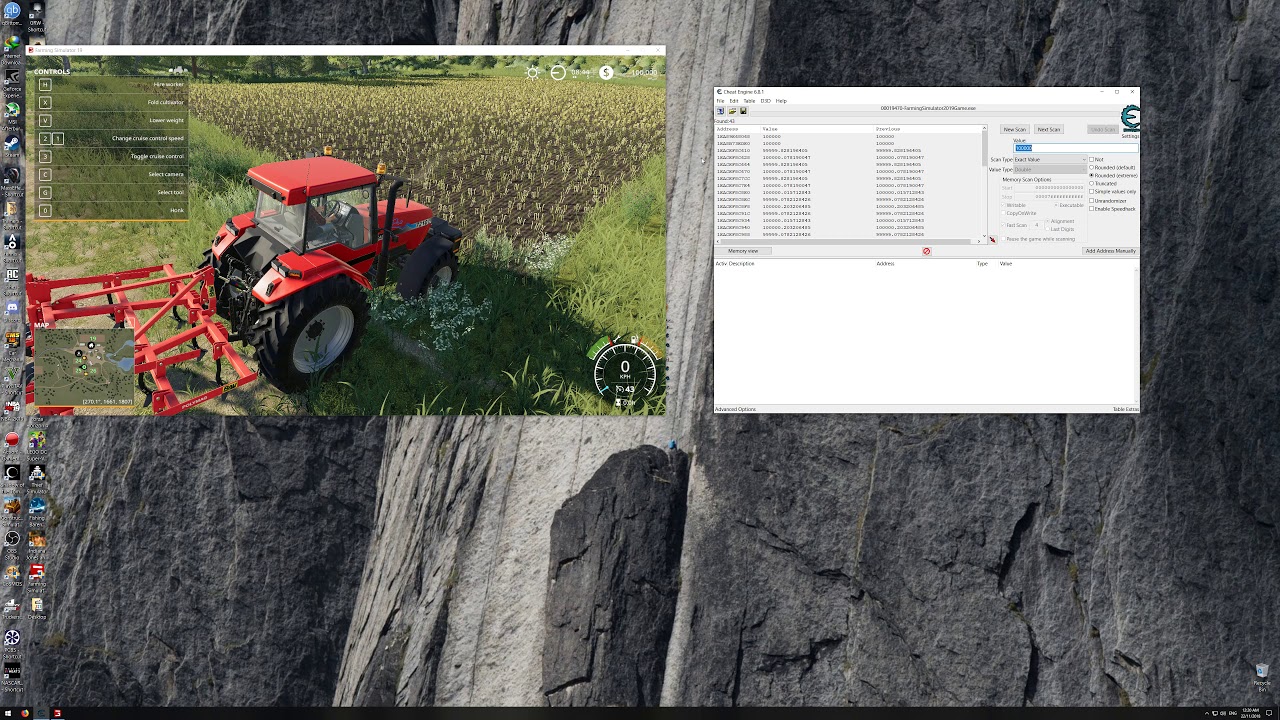
Task: Click the open folder icon in Cheat Engine toolbar
Action: pos(732,111)
